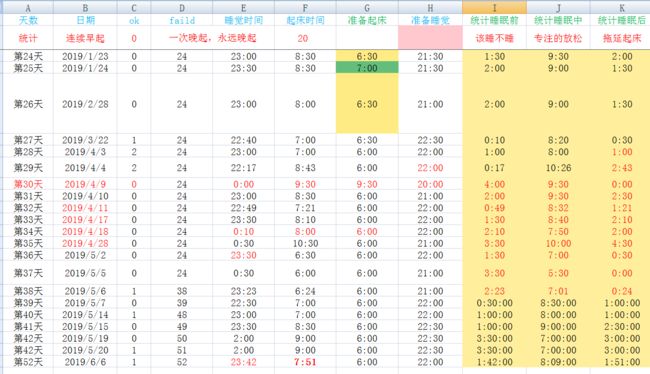Screen dimensions: 650x374
Task: Click the sleep time 22:40
Action: click(x=243, y=140)
